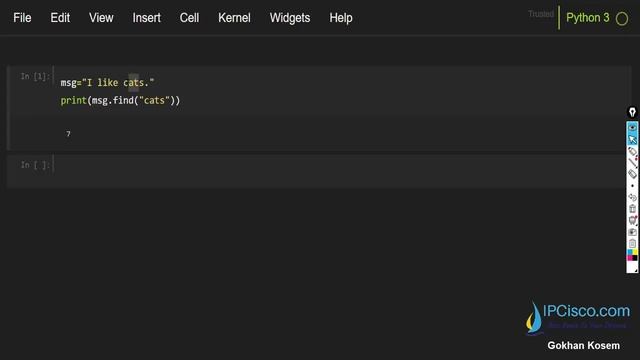Click the trash can clear icon
The height and width of the screenshot is (360, 640).
[x=632, y=209]
